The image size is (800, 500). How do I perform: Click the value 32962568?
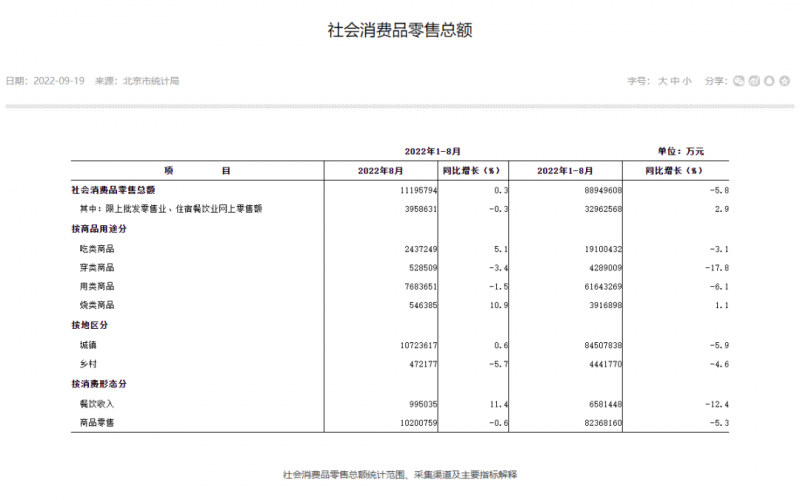click(x=603, y=209)
